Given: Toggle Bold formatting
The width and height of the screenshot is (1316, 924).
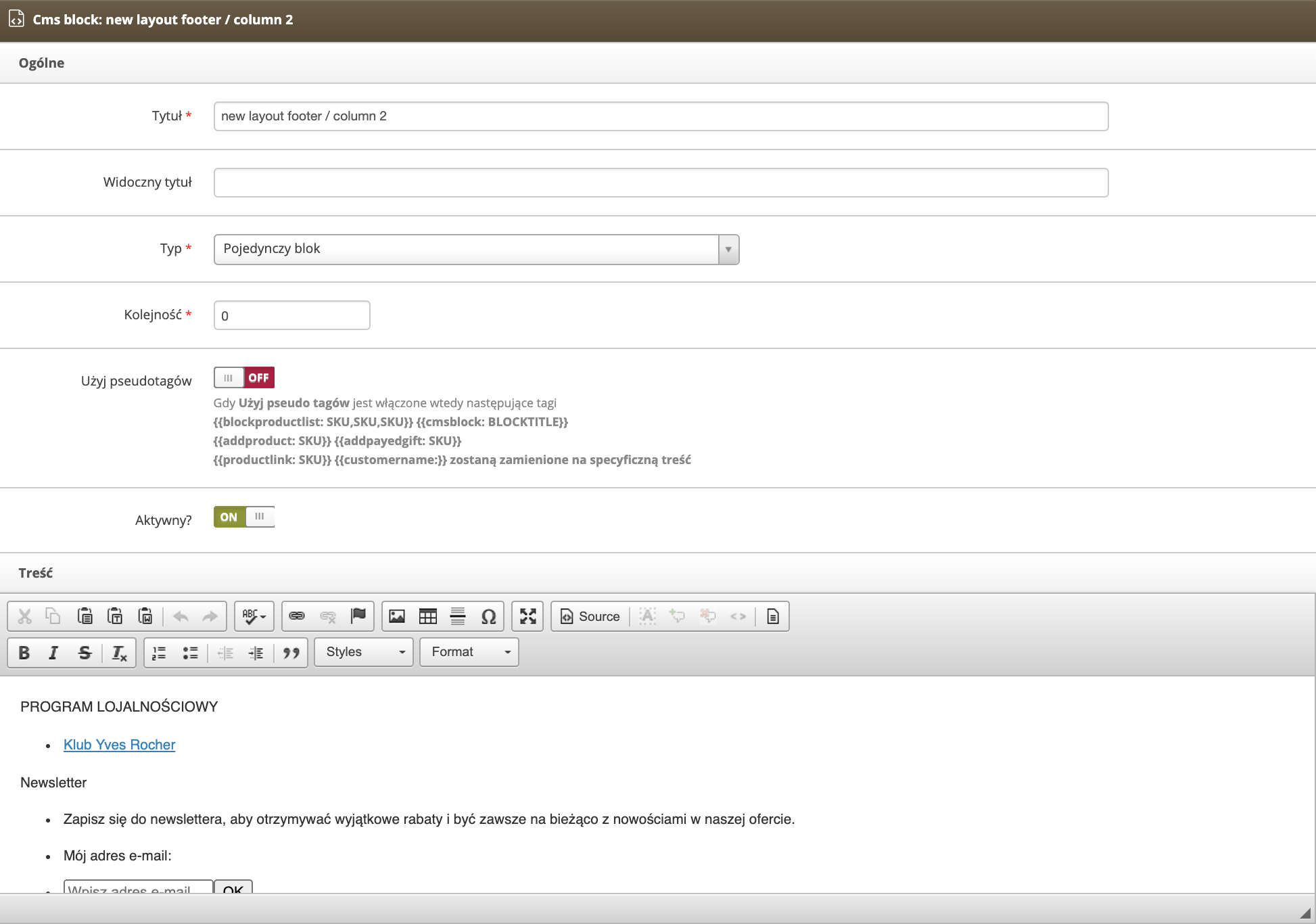Looking at the screenshot, I should click(x=24, y=653).
